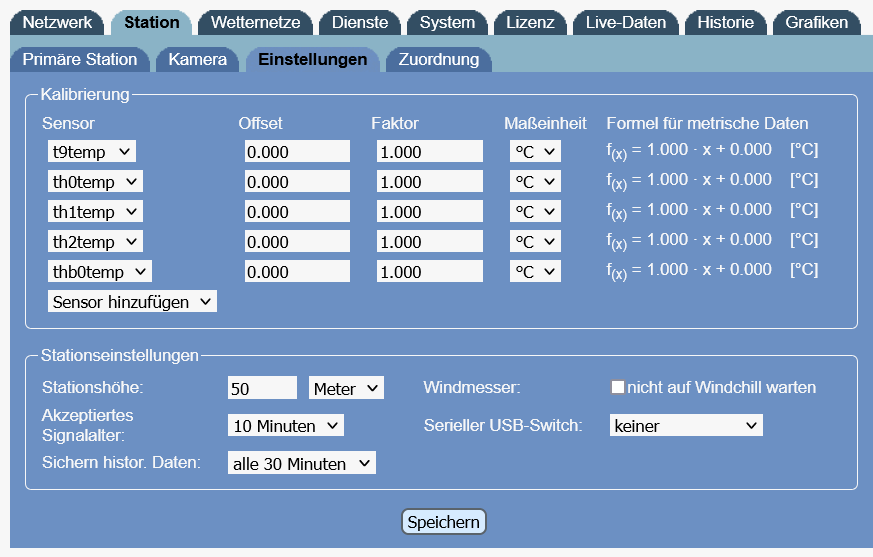
Task: Select the Kamera sub-tab
Action: point(197,59)
